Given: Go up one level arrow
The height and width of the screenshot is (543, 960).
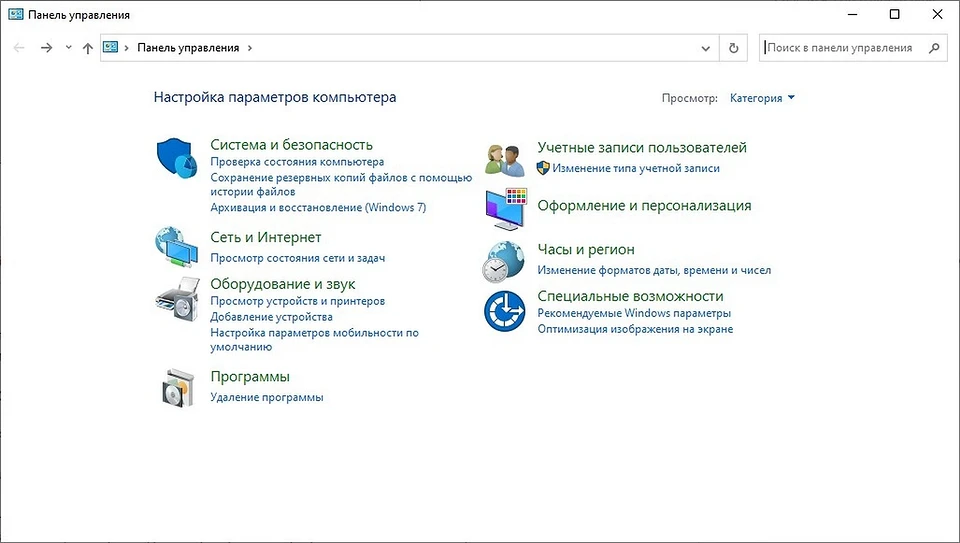Looking at the screenshot, I should point(88,48).
